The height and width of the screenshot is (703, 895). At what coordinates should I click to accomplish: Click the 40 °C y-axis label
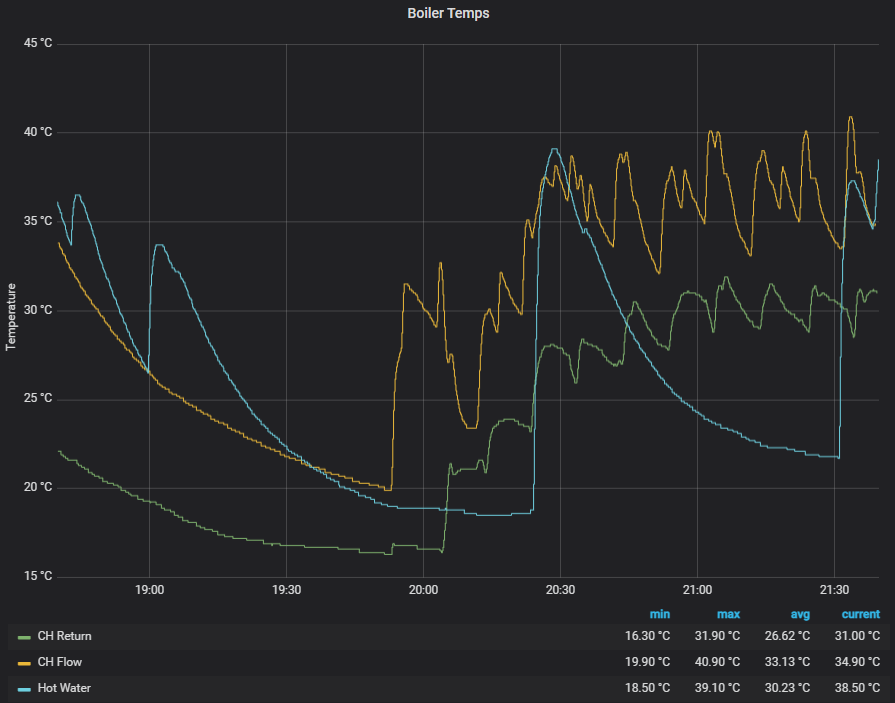(x=38, y=132)
